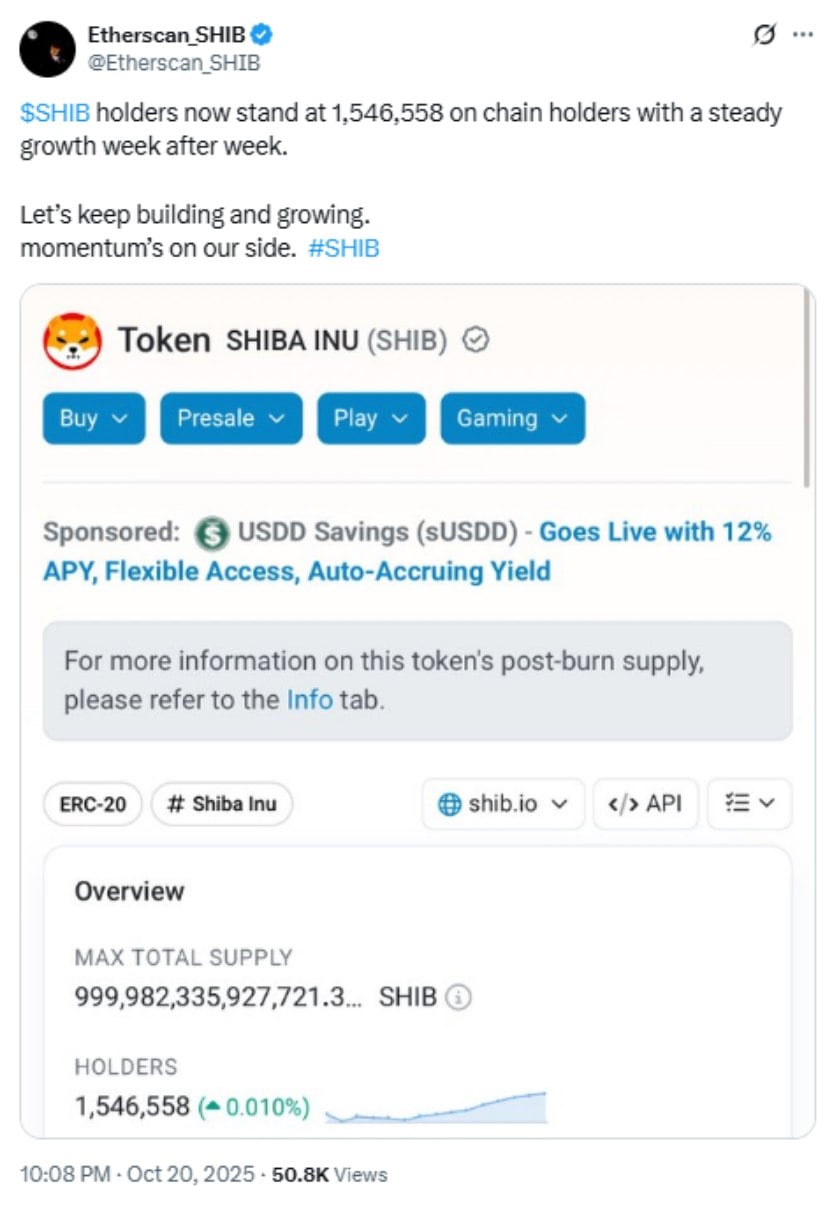Viewport: 825px width, 1208px height.
Task: Expand the shib.io website dropdown
Action: pyautogui.click(x=503, y=804)
